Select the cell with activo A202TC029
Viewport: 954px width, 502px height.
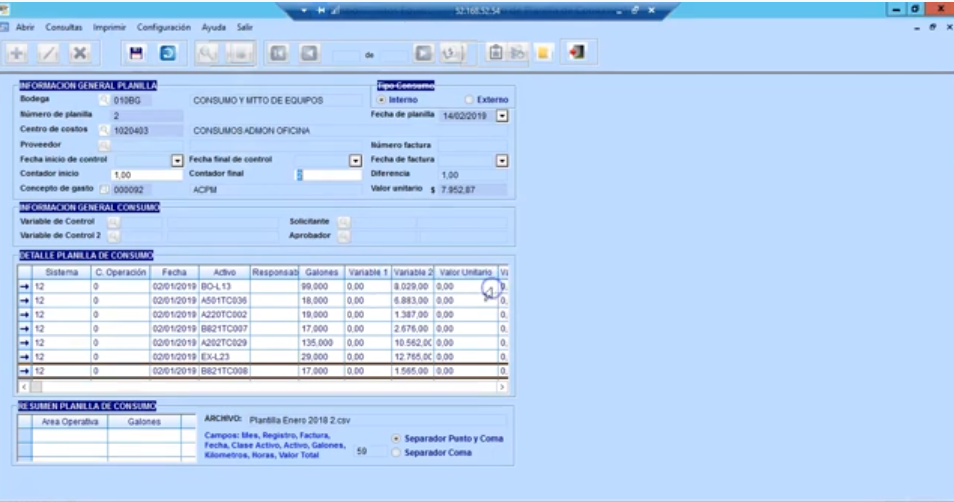pos(225,343)
